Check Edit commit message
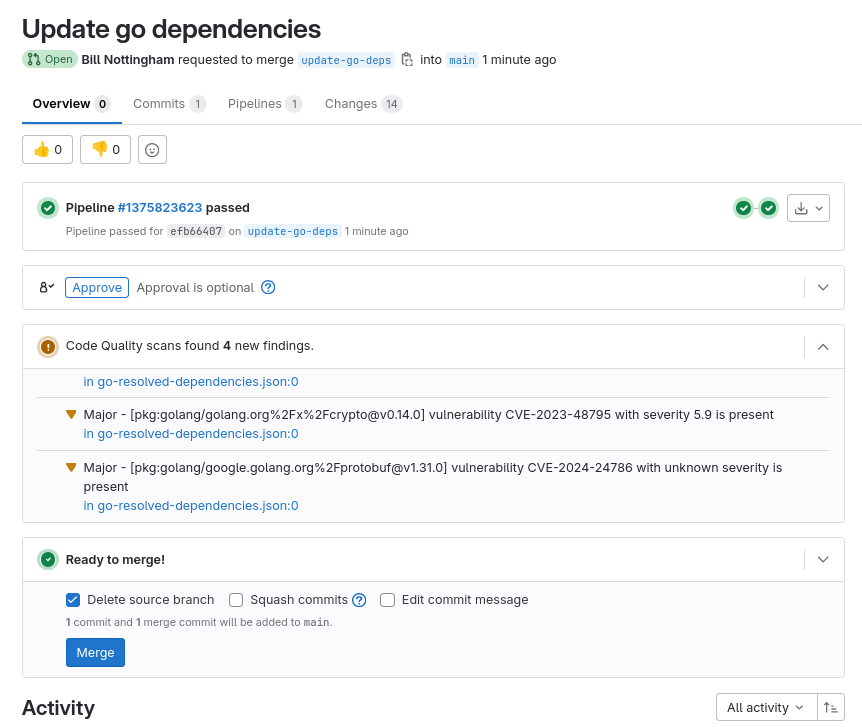The image size is (862, 727). tap(387, 600)
